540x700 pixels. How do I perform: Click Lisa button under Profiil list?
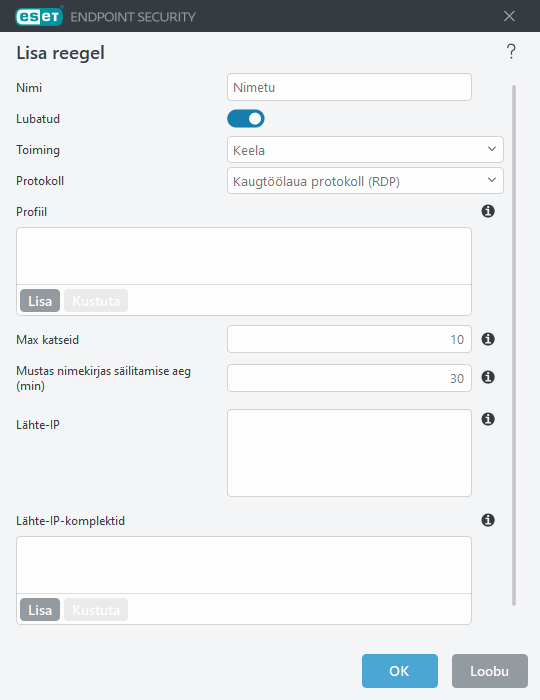(x=40, y=300)
